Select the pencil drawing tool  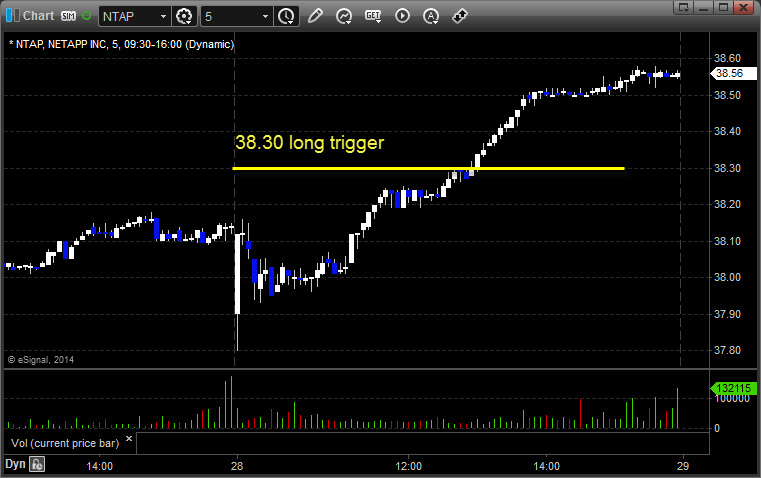pos(315,16)
